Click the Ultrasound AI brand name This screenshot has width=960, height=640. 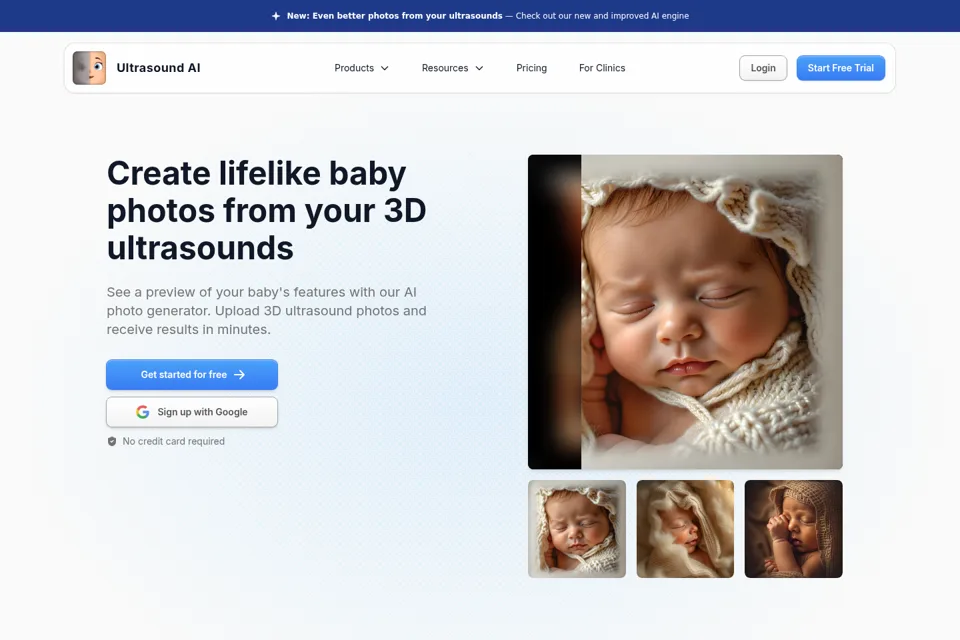coord(159,68)
